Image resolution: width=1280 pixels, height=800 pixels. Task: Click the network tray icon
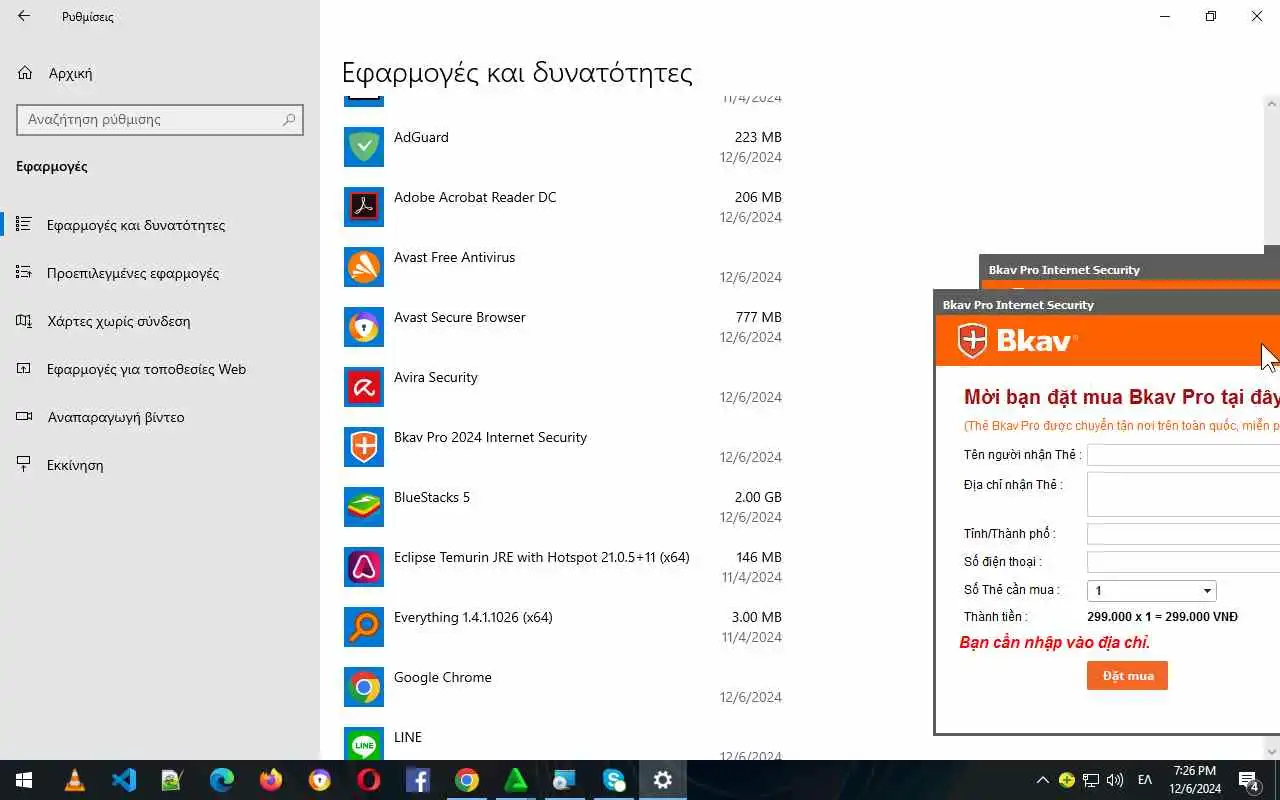1091,780
